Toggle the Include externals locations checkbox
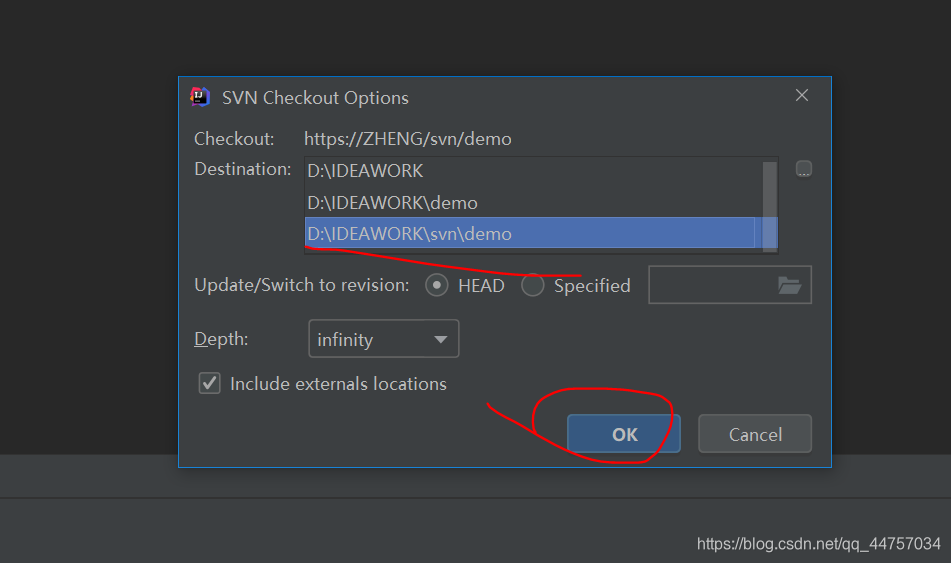 210,383
